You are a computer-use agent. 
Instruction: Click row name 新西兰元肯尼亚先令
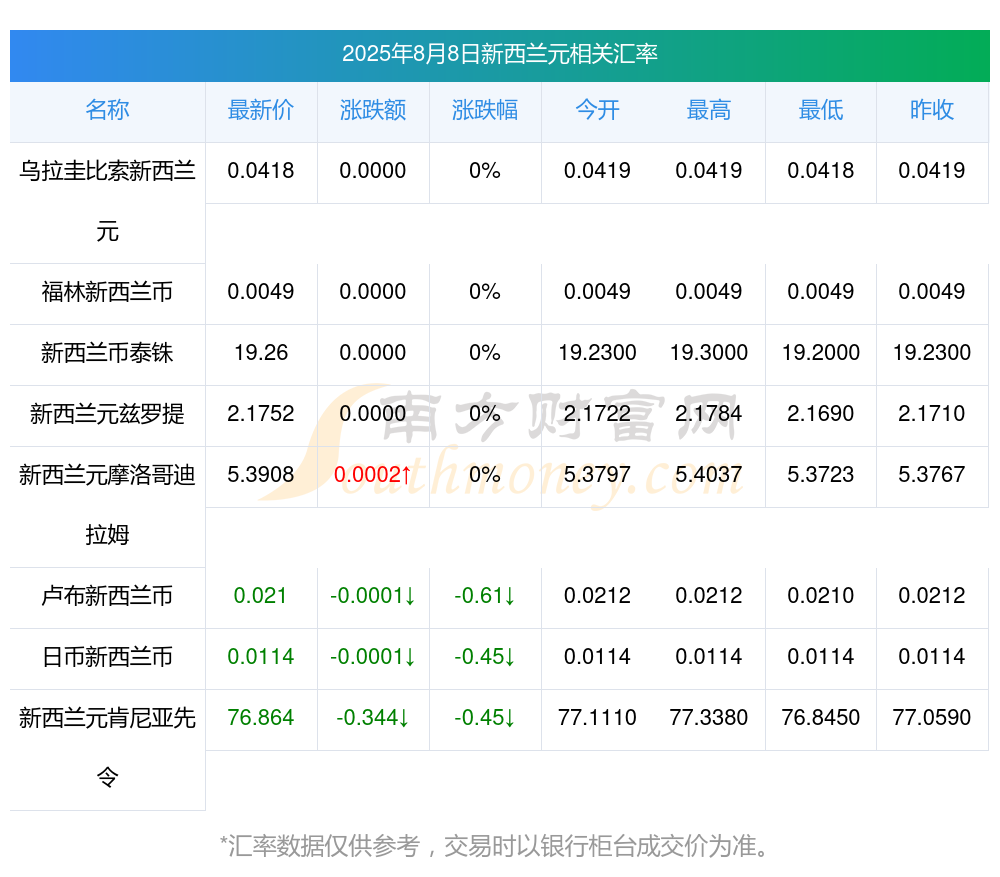coord(107,748)
